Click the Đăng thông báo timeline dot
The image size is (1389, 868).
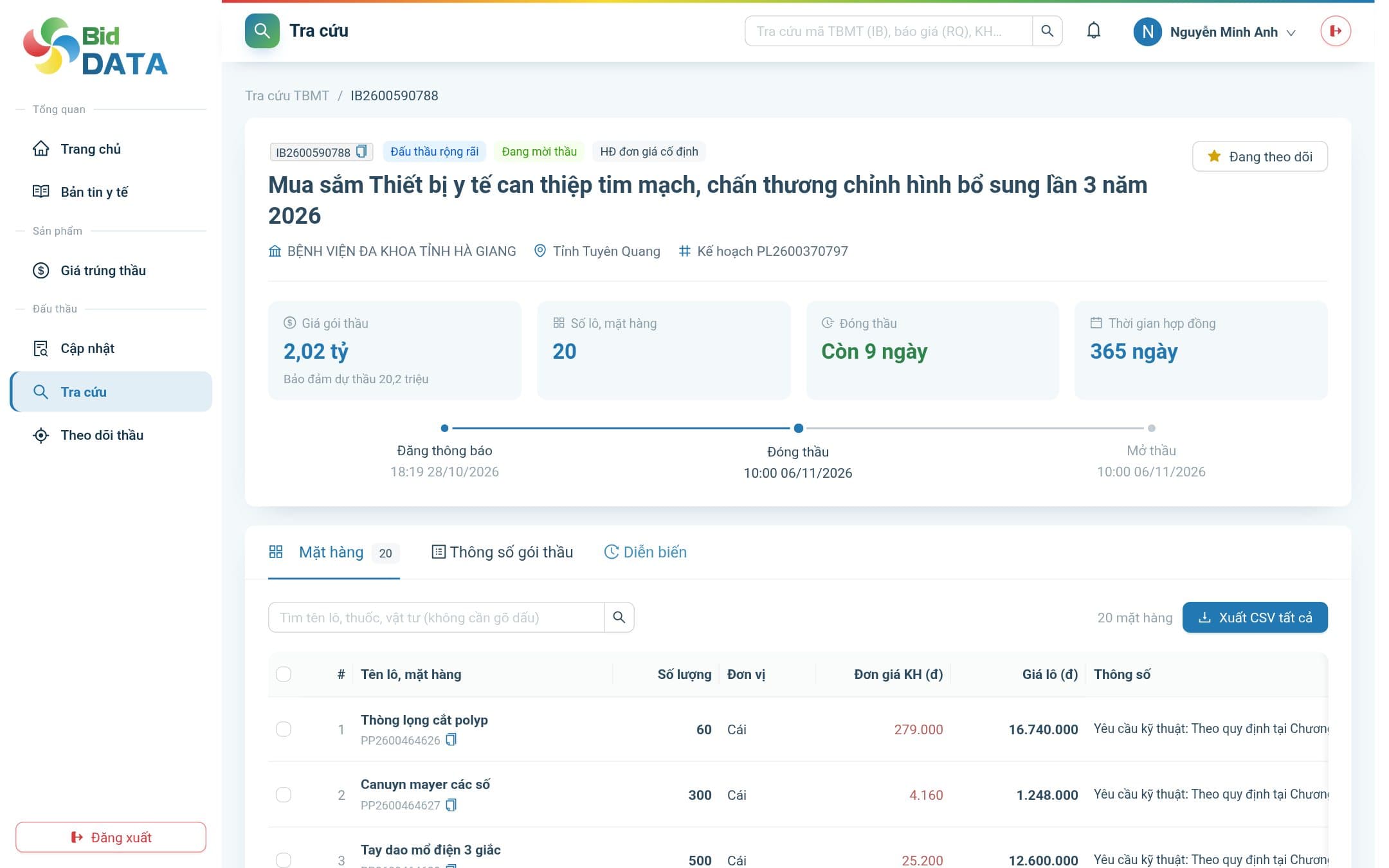click(444, 428)
